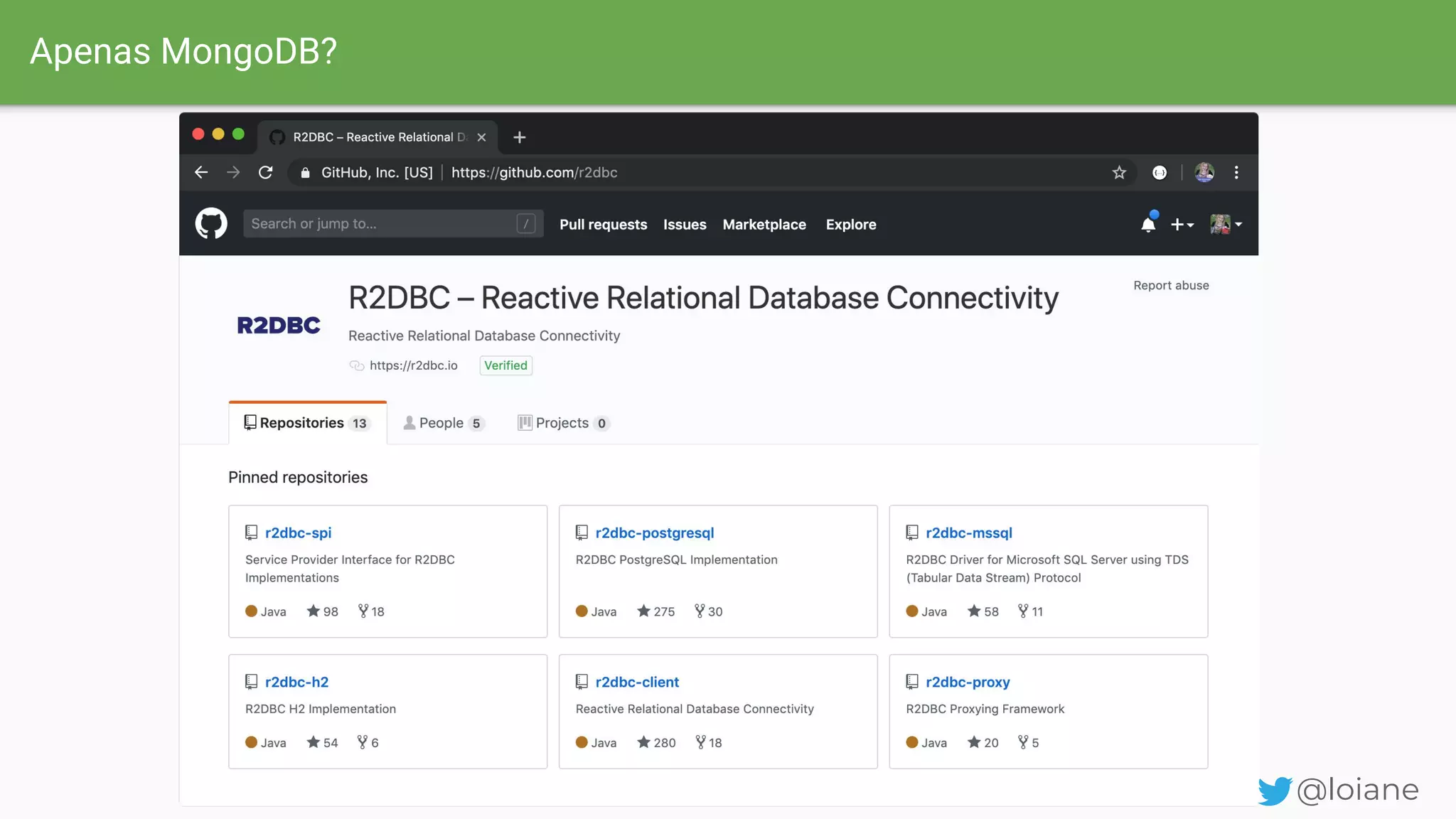Click the R2DBC organization logo
This screenshot has width=1456, height=819.
tap(279, 326)
